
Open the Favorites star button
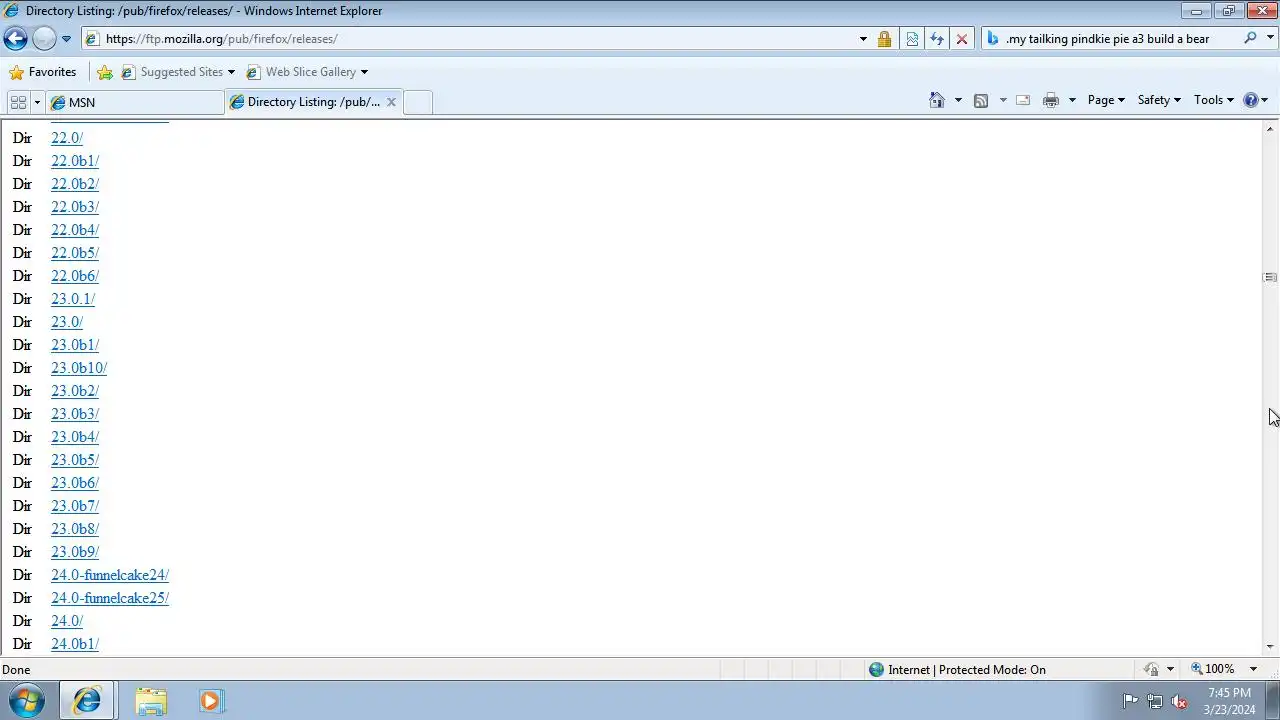[42, 72]
